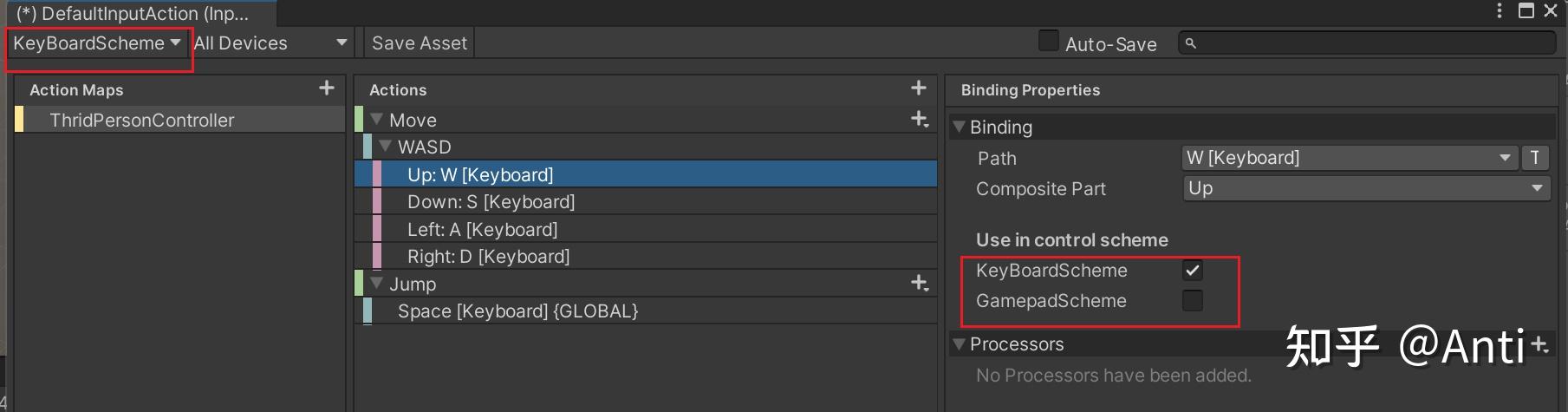The width and height of the screenshot is (1568, 412).
Task: Add a new Action Map with plus icon
Action: click(x=327, y=88)
